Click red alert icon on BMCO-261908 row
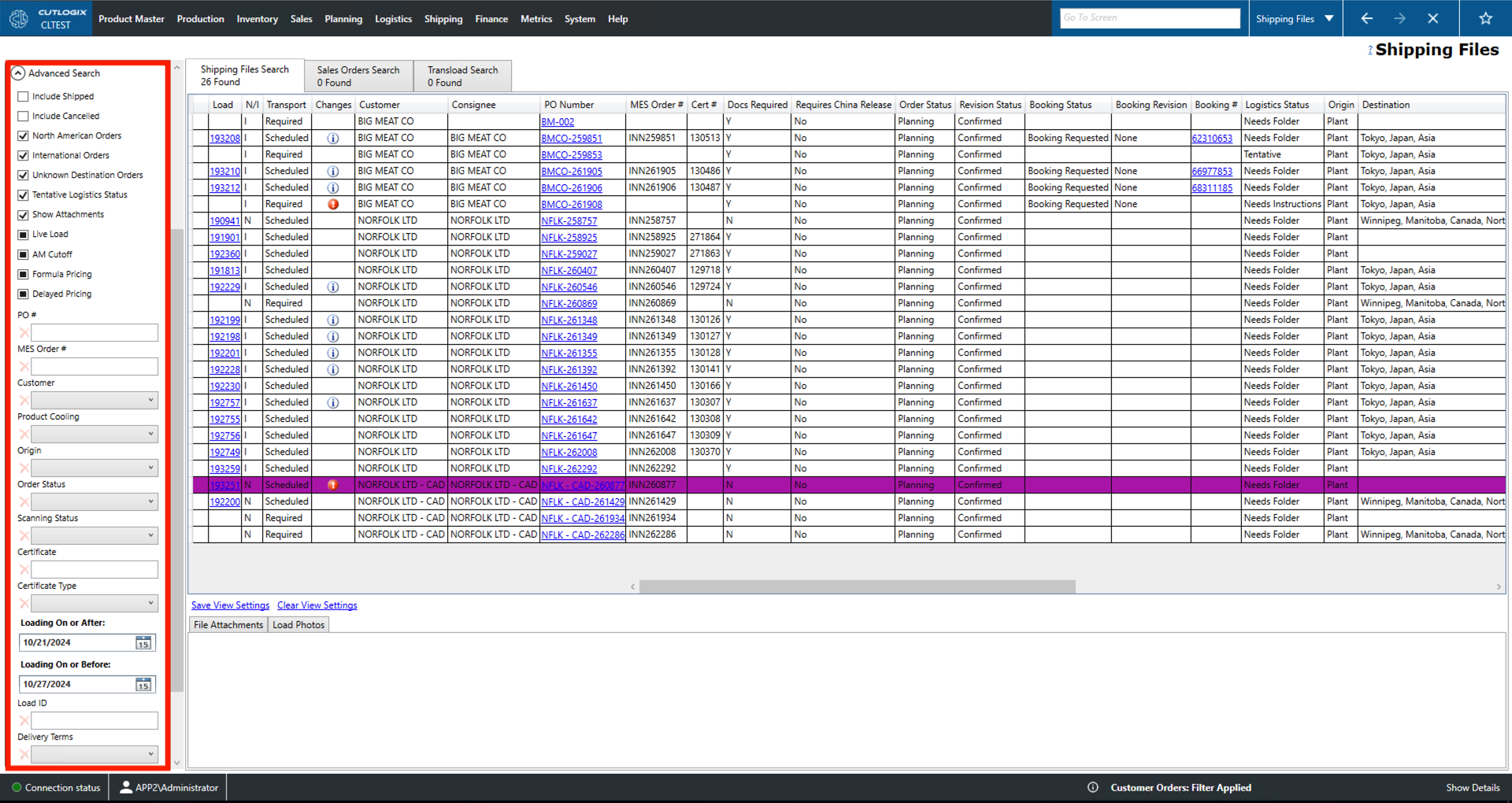The height and width of the screenshot is (803, 1512). point(333,204)
